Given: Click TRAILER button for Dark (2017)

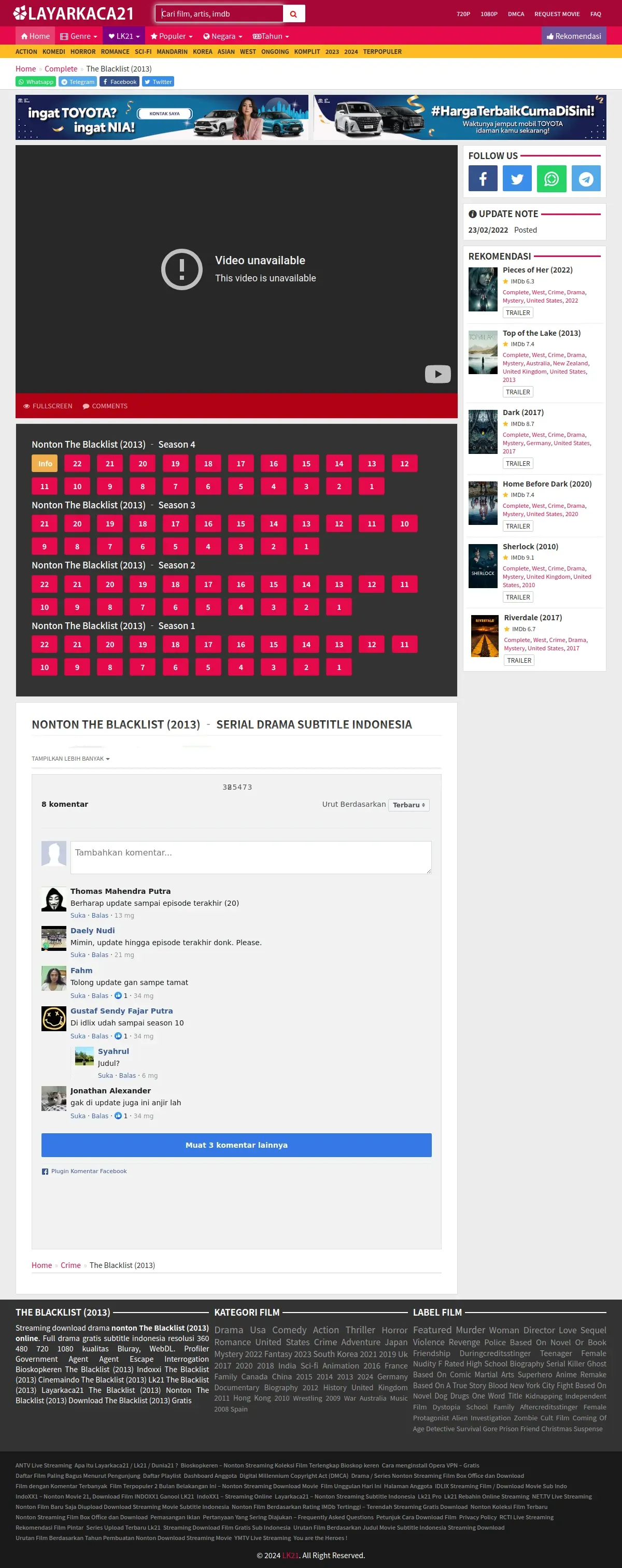Looking at the screenshot, I should (518, 464).
